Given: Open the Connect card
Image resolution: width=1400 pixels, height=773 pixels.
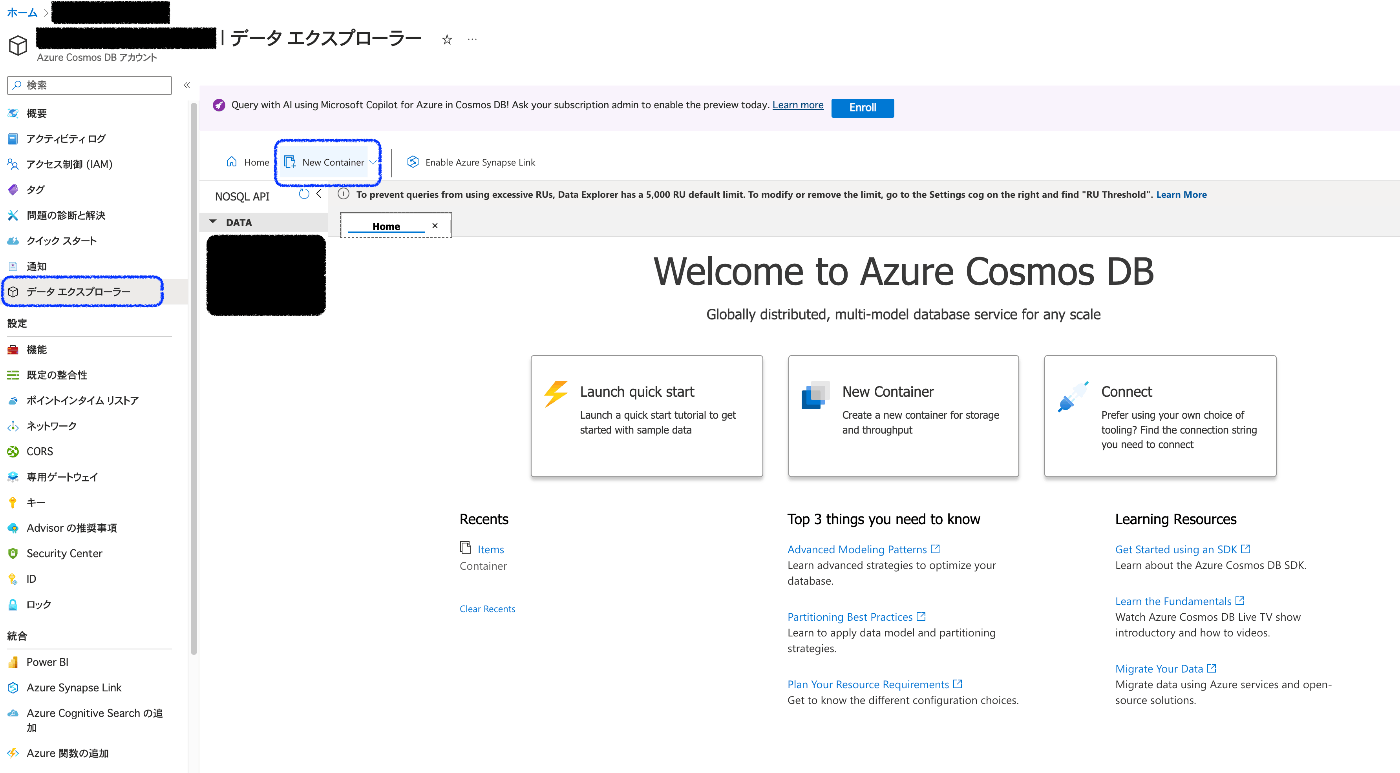Looking at the screenshot, I should click(x=1160, y=416).
